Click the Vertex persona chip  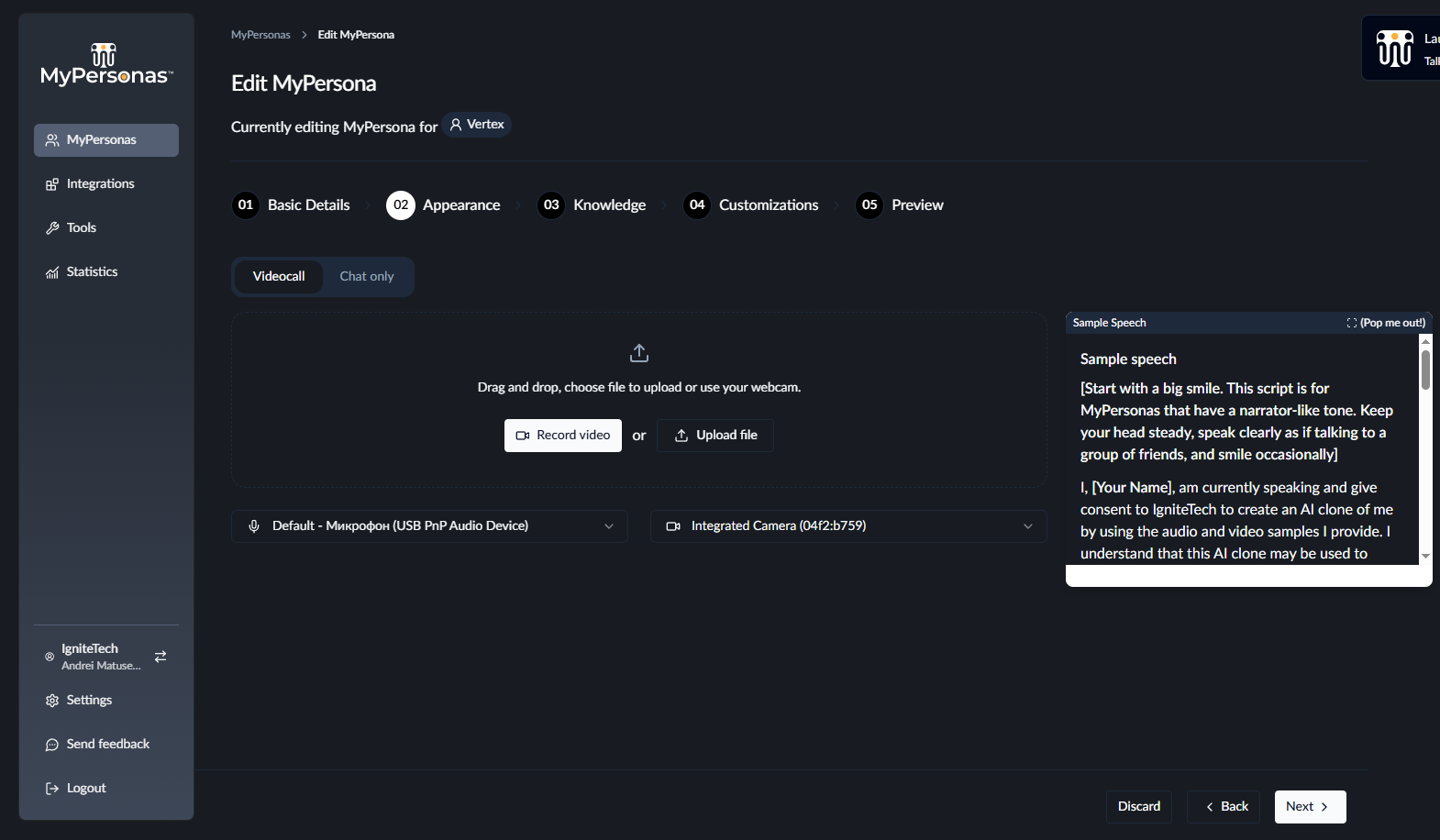477,125
